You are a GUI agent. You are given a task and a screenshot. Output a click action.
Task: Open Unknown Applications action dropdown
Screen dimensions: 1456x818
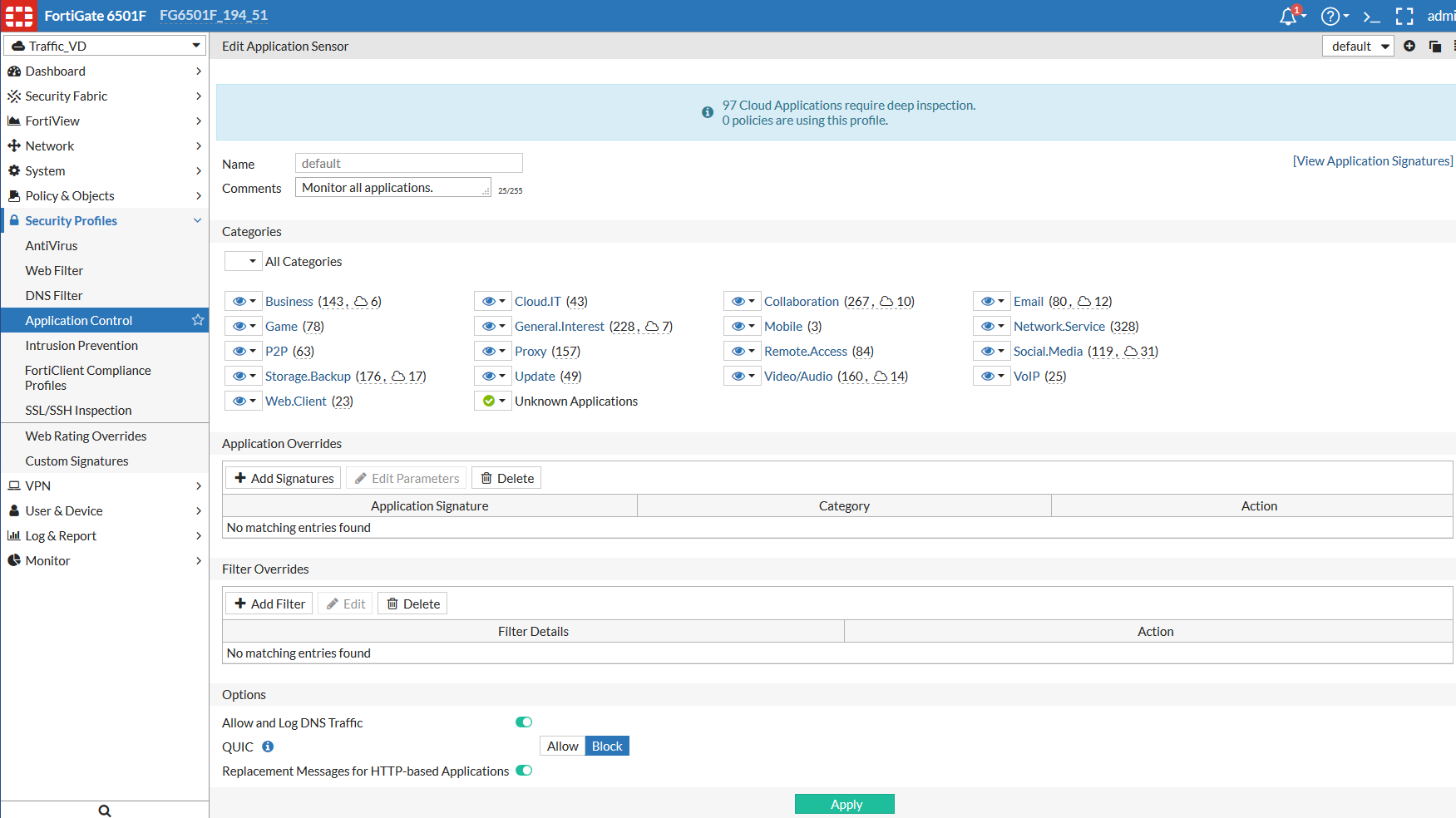tap(493, 401)
